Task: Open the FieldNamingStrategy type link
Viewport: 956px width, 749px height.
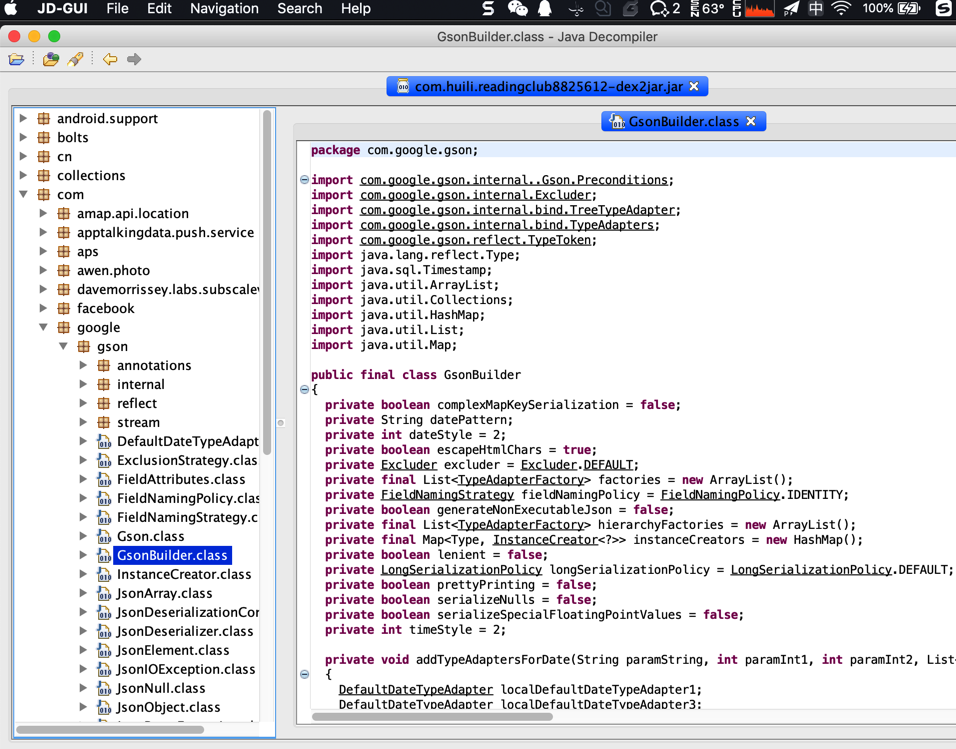Action: coord(448,495)
